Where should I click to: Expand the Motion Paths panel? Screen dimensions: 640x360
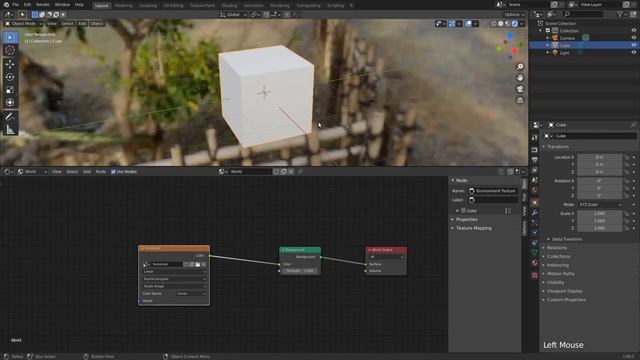[x=560, y=274]
